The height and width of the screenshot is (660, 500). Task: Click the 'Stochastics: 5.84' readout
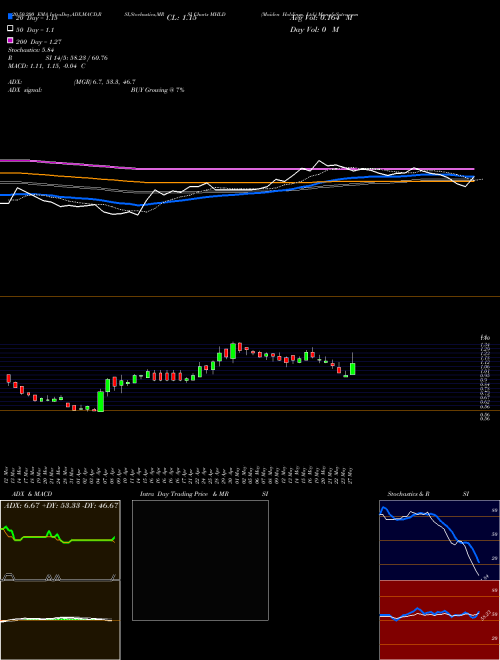click(30, 50)
